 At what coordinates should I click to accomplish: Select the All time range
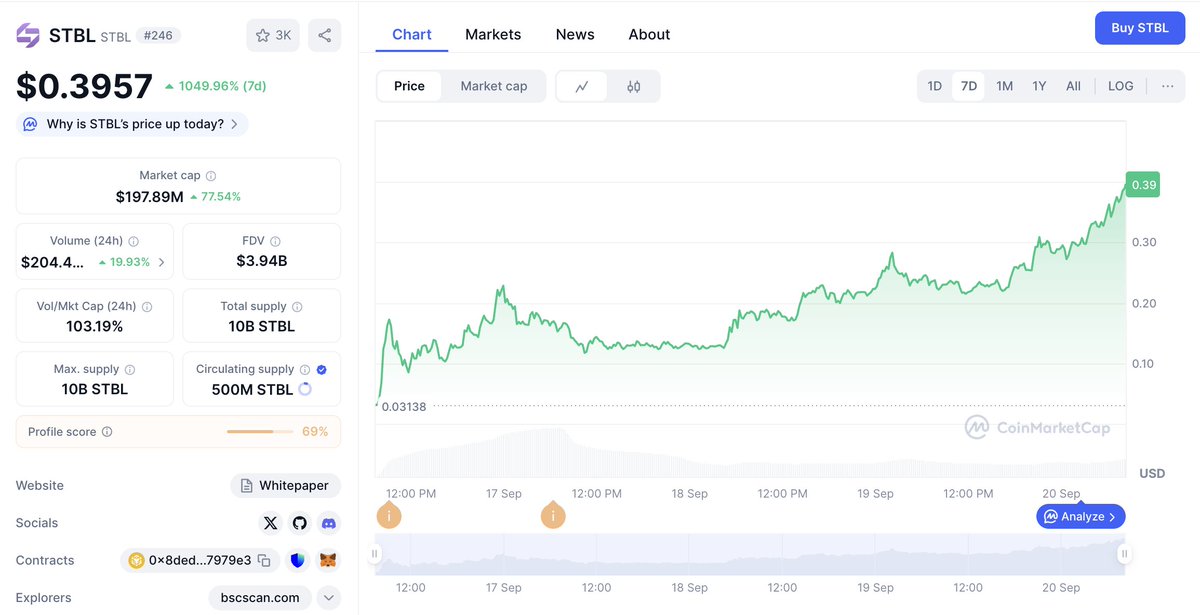click(1073, 86)
